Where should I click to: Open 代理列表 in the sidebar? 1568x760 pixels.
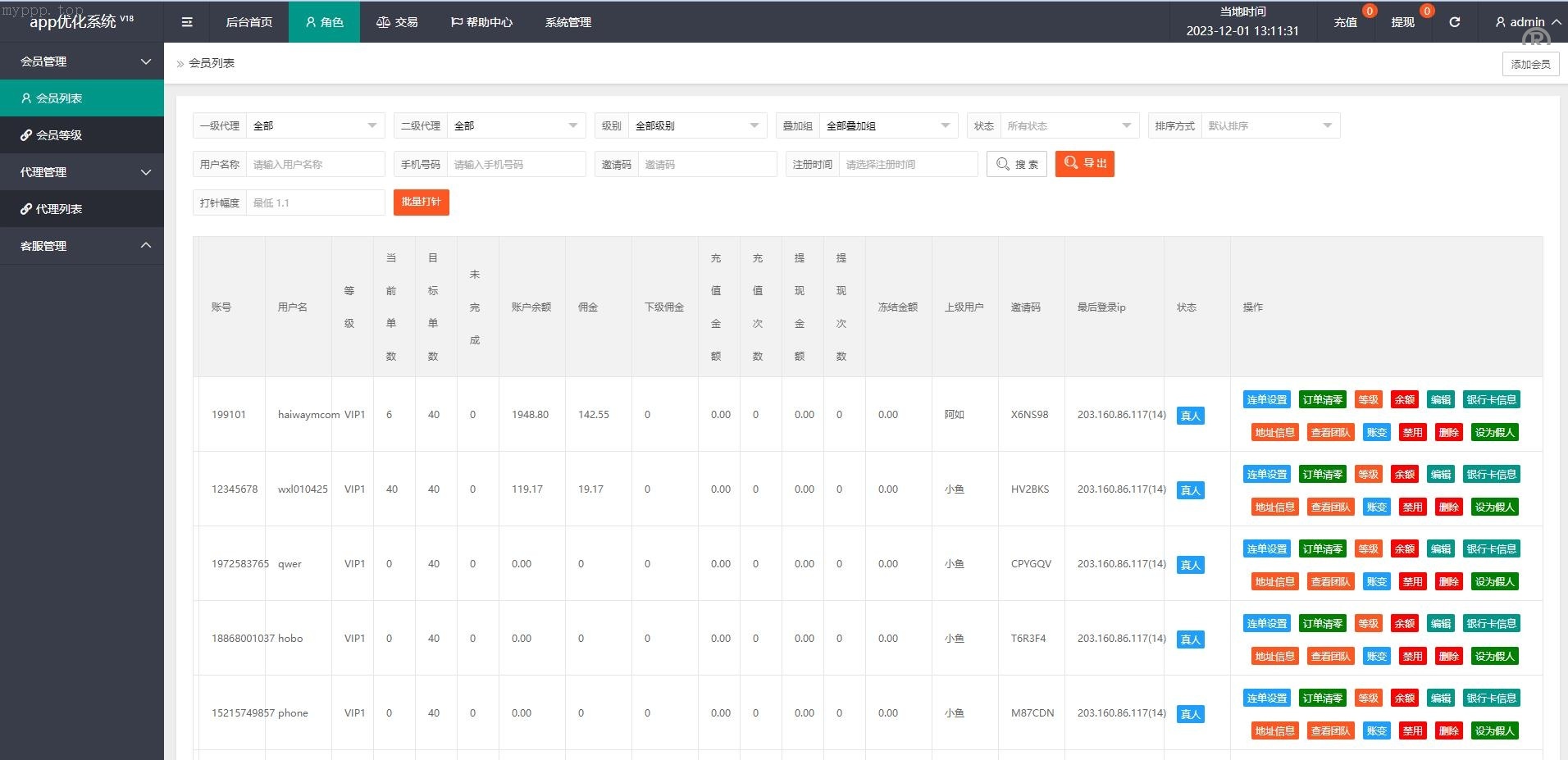tap(82, 209)
